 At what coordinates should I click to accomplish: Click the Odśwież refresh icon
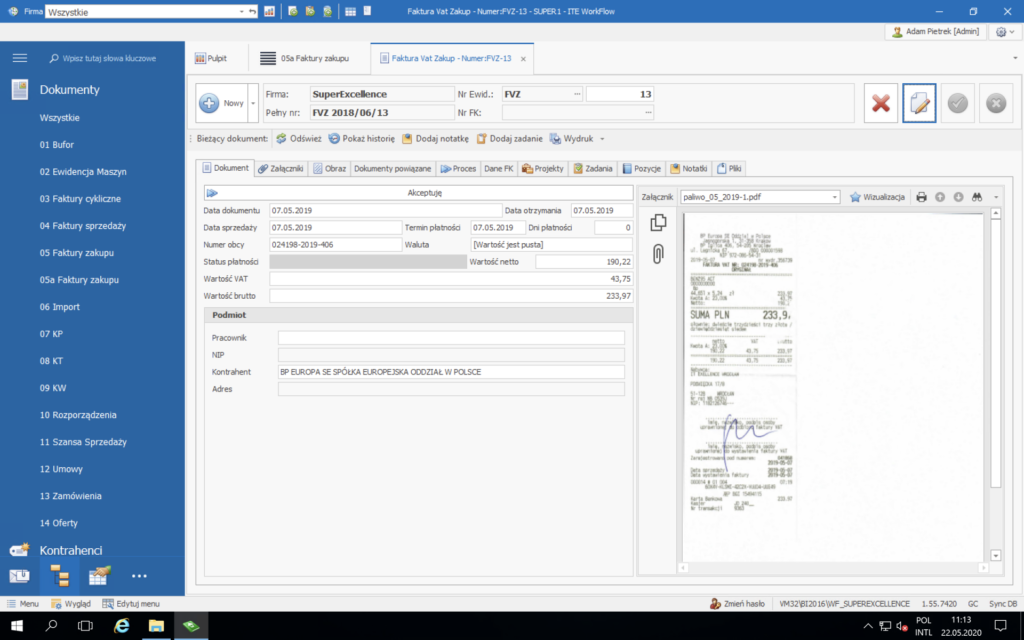coord(281,139)
